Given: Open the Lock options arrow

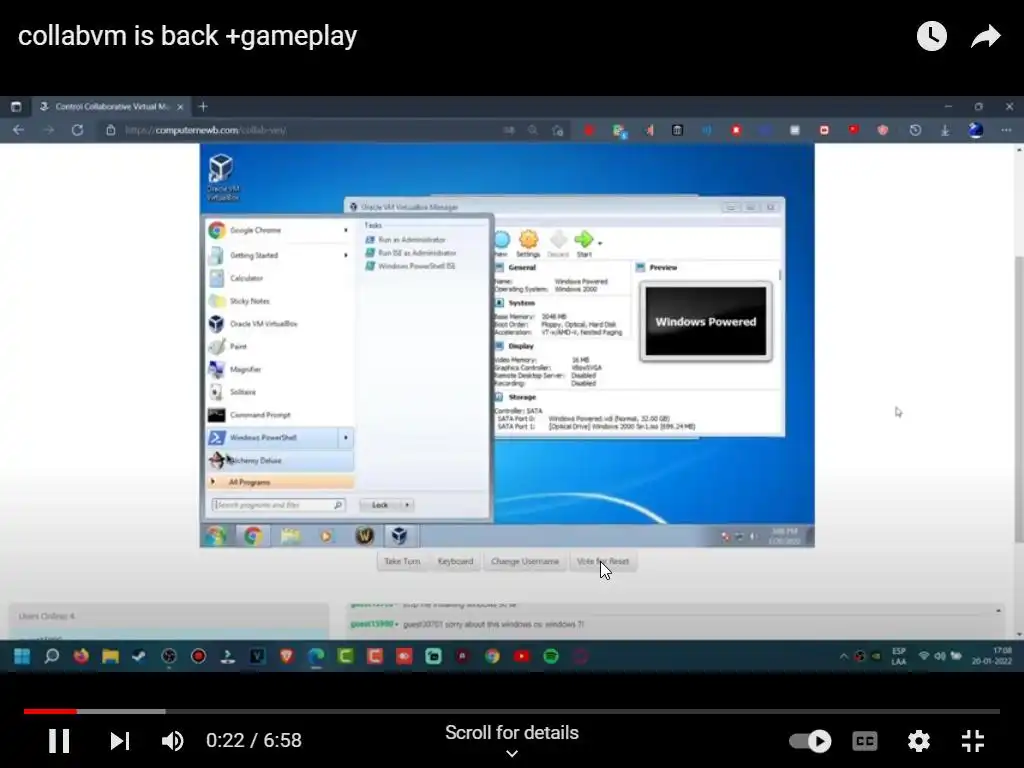Looking at the screenshot, I should pyautogui.click(x=407, y=505).
